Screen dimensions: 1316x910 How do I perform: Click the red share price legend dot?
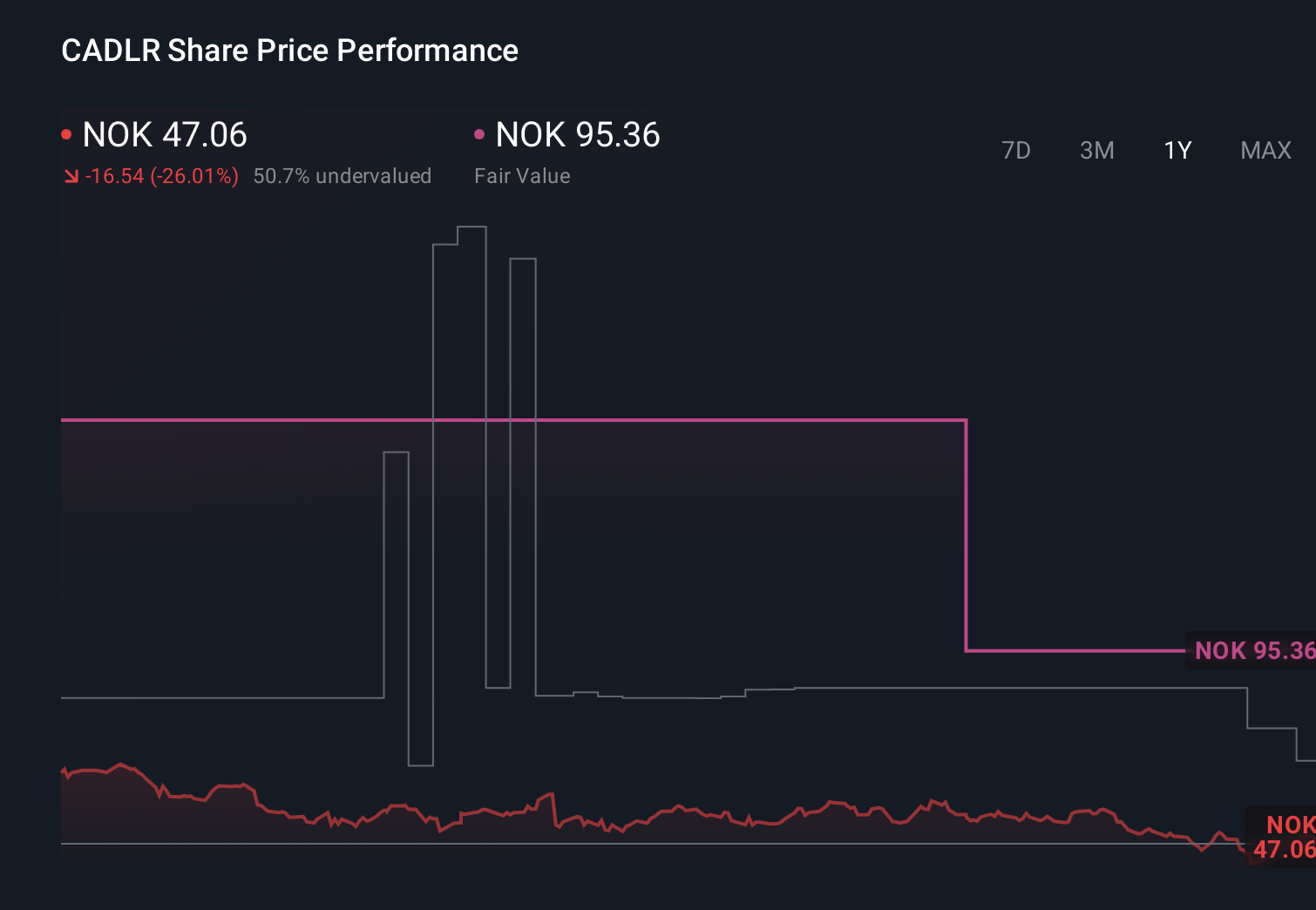(67, 133)
